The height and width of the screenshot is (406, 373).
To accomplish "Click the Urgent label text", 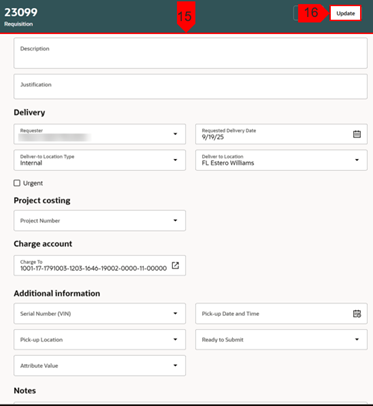I will point(33,183).
